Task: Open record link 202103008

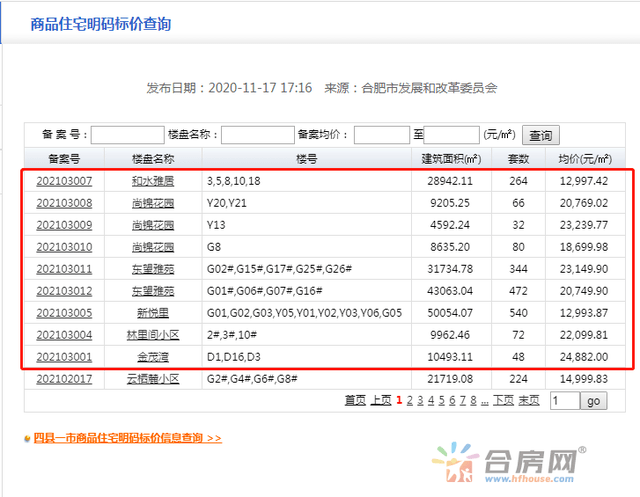Action: [64, 203]
